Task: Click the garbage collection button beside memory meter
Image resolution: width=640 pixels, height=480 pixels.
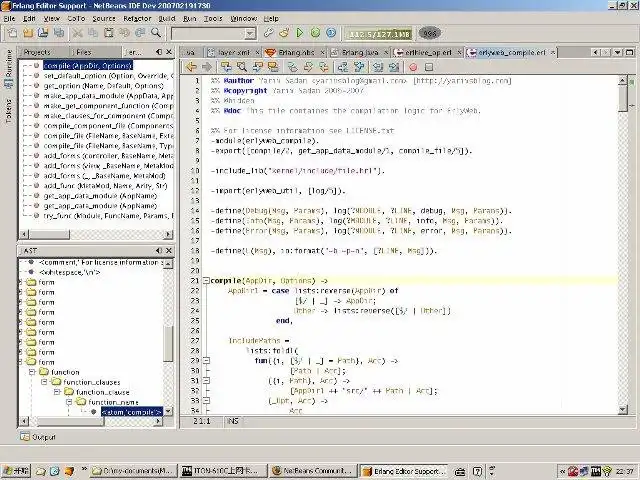Action: point(430,33)
